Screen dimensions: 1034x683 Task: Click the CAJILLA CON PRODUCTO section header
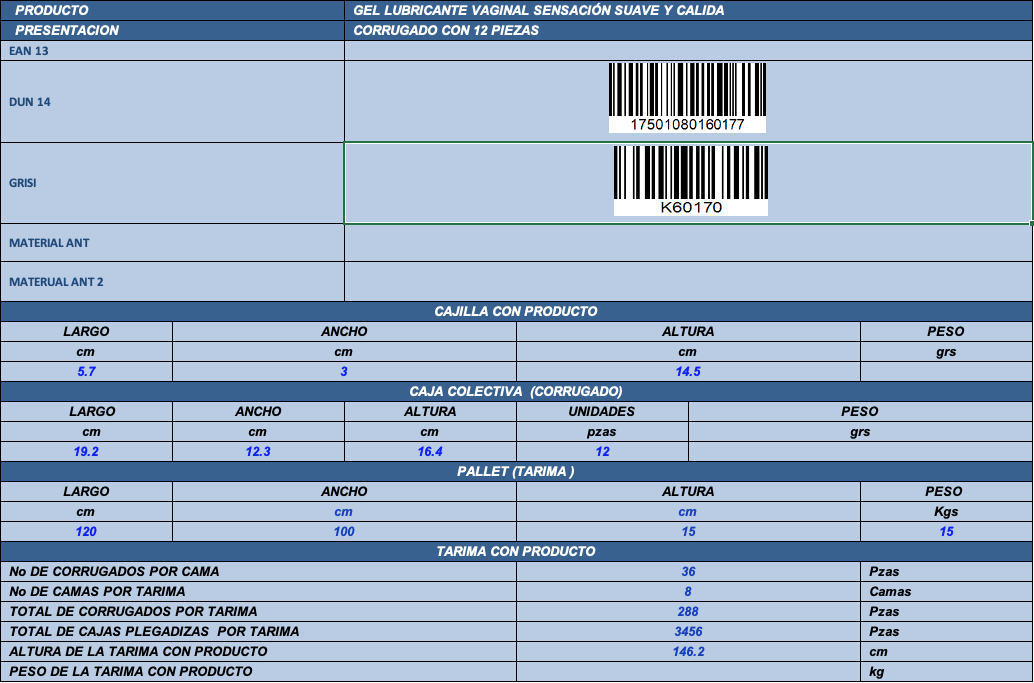pyautogui.click(x=516, y=311)
